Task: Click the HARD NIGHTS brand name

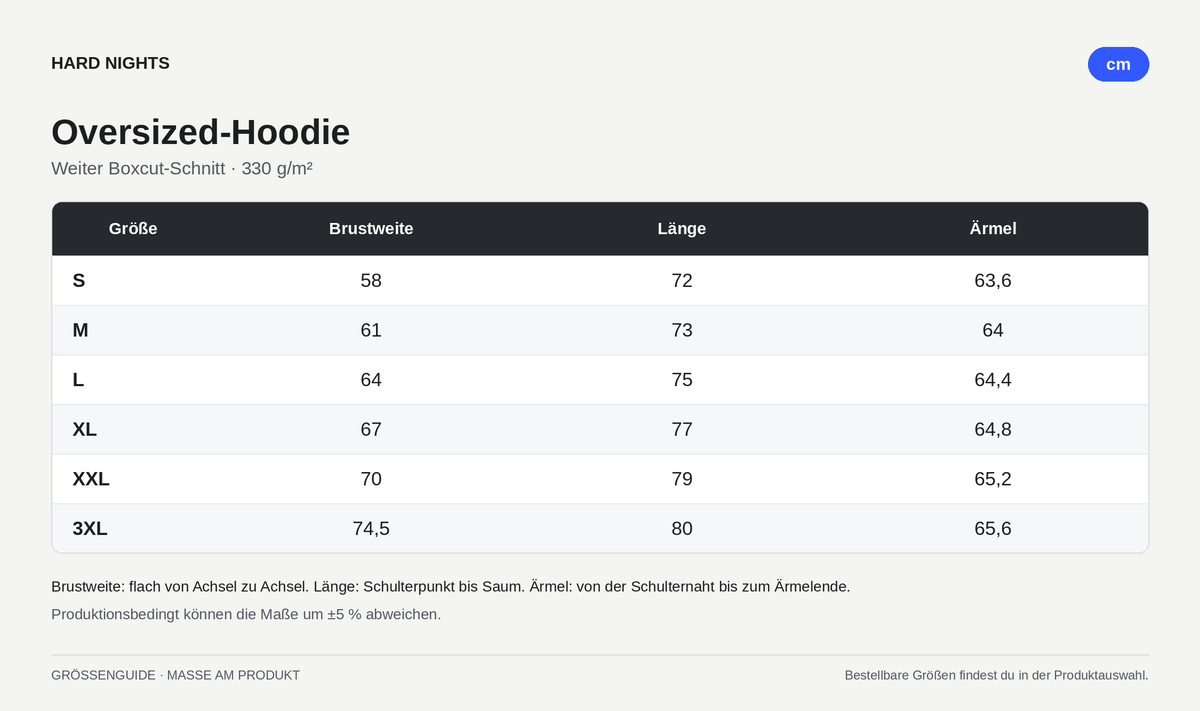Action: tap(110, 63)
